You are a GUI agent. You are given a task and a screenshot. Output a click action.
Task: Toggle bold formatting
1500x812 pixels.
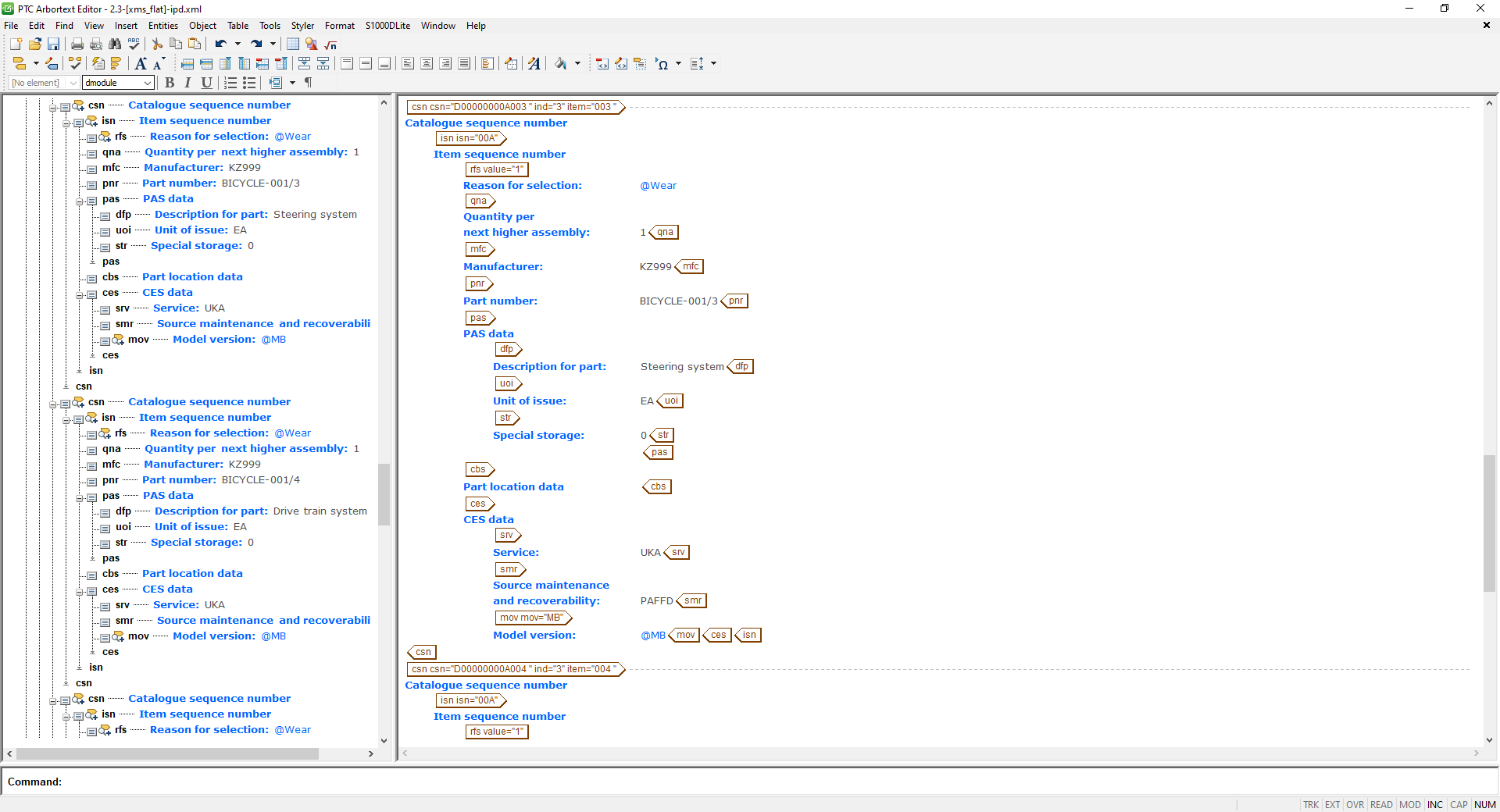point(170,83)
